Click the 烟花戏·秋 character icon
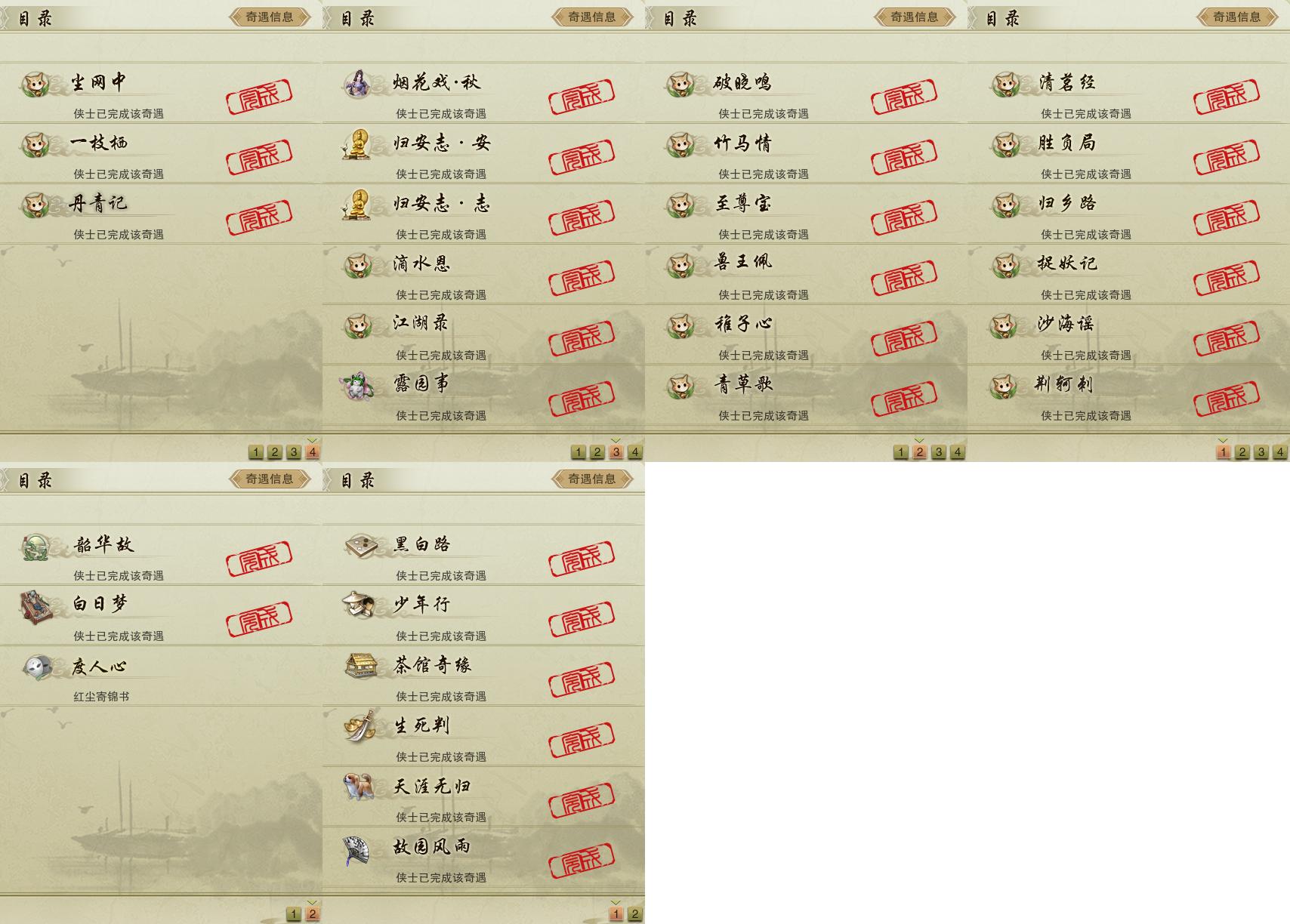The height and width of the screenshot is (924, 1290). click(356, 83)
